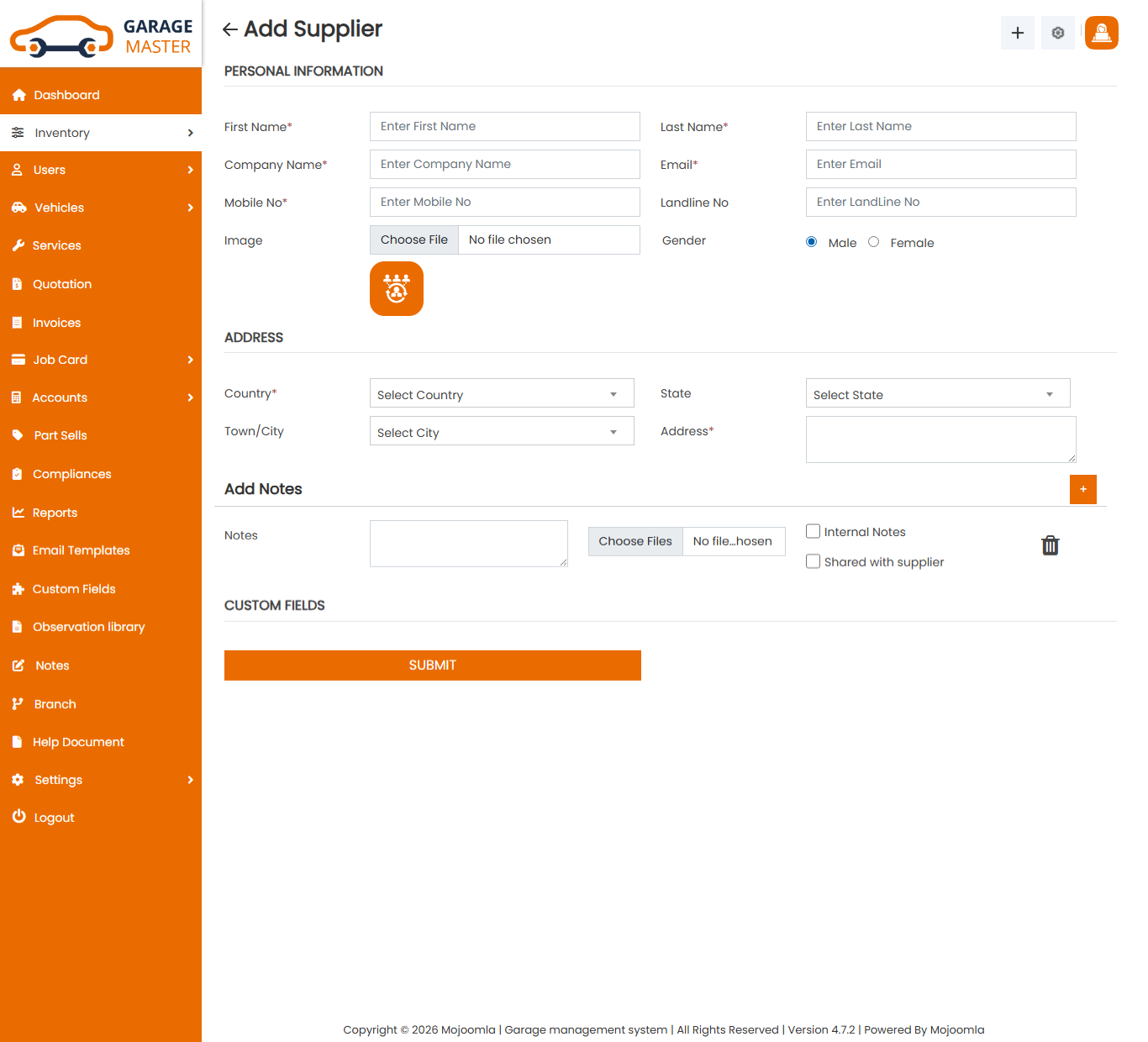The width and height of the screenshot is (1148, 1042).
Task: Open the Part Sells section
Action: click(x=60, y=435)
